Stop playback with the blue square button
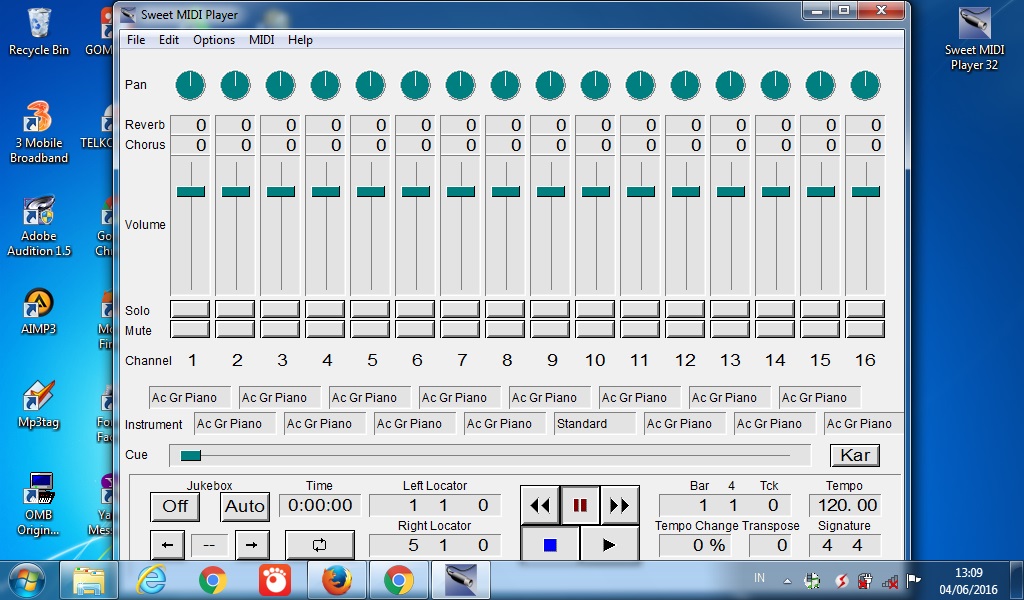The width and height of the screenshot is (1024, 600). pyautogui.click(x=550, y=545)
